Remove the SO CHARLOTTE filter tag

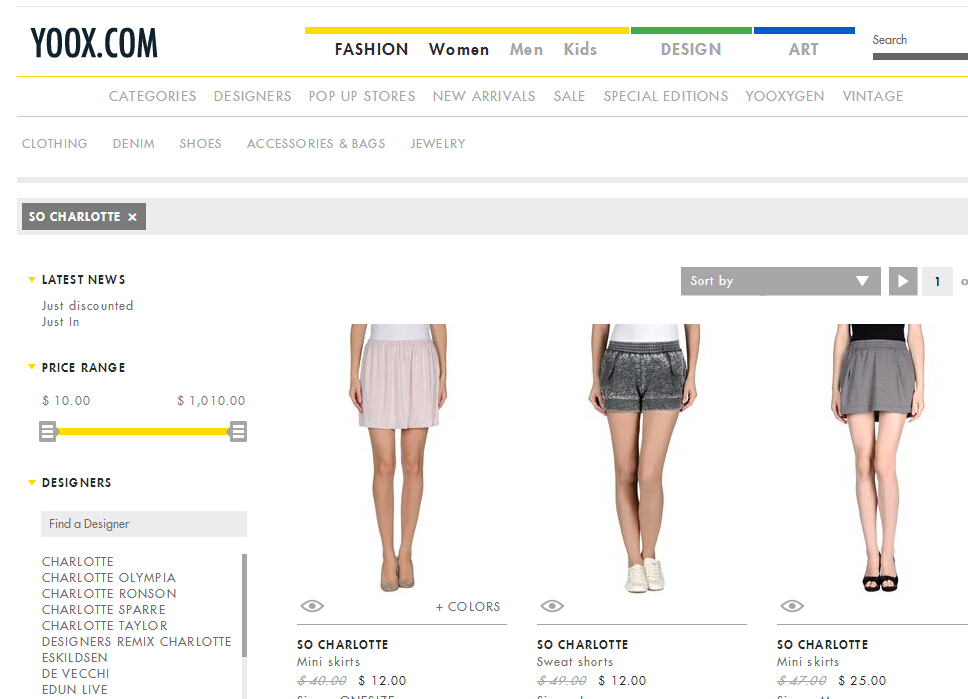click(x=132, y=217)
